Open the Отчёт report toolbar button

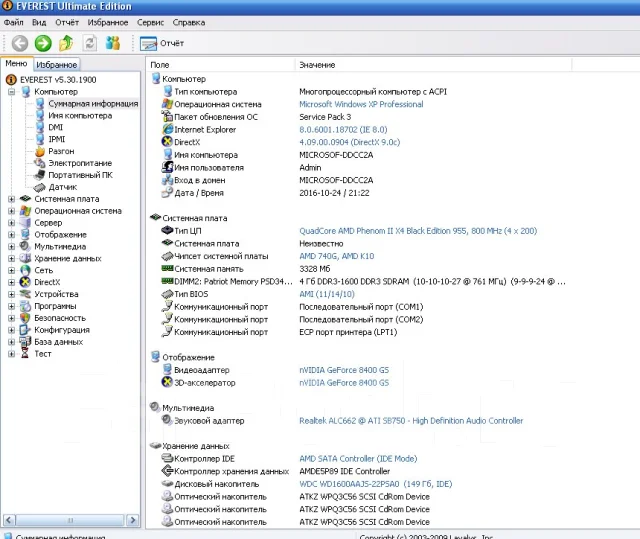[x=162, y=43]
